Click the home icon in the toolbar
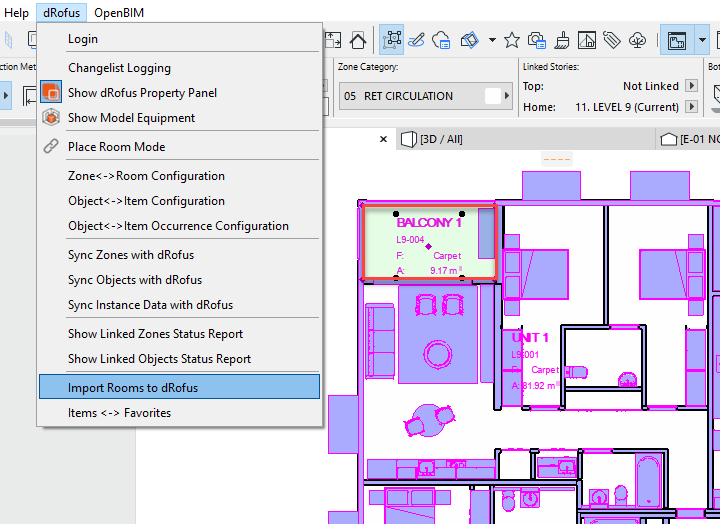This screenshot has height=524, width=720. pos(358,40)
